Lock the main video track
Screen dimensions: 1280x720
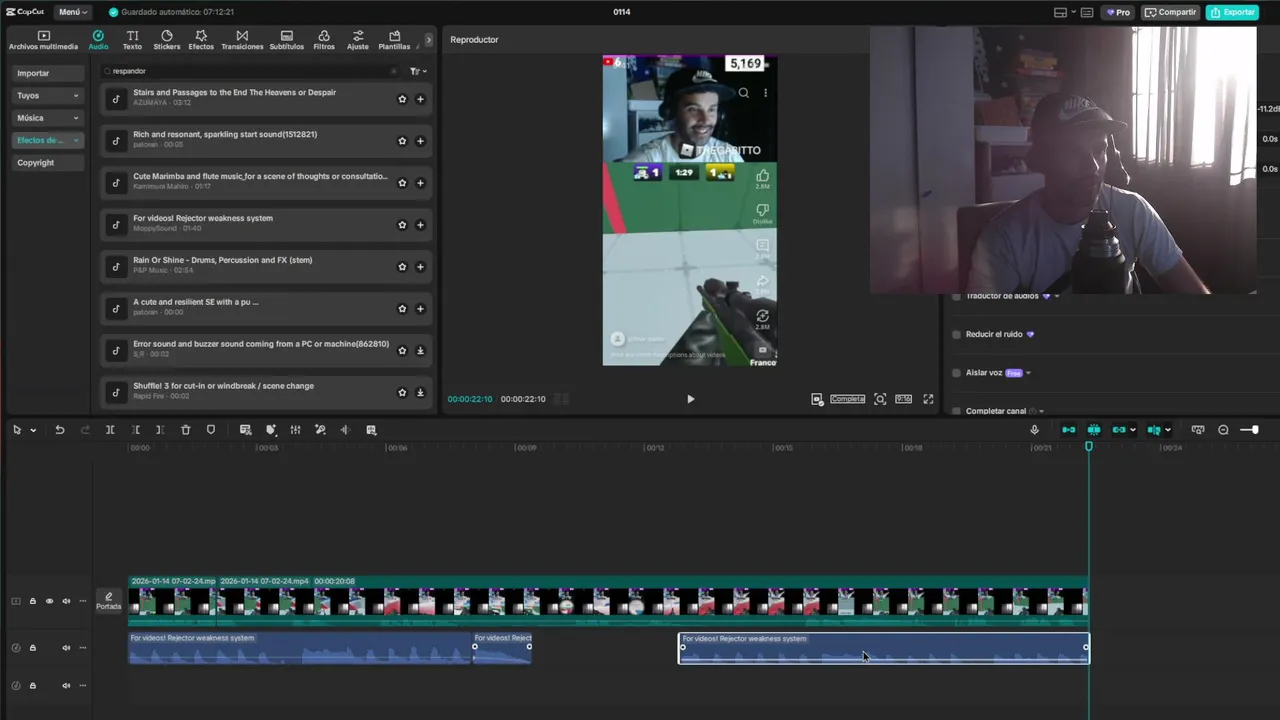(32, 601)
